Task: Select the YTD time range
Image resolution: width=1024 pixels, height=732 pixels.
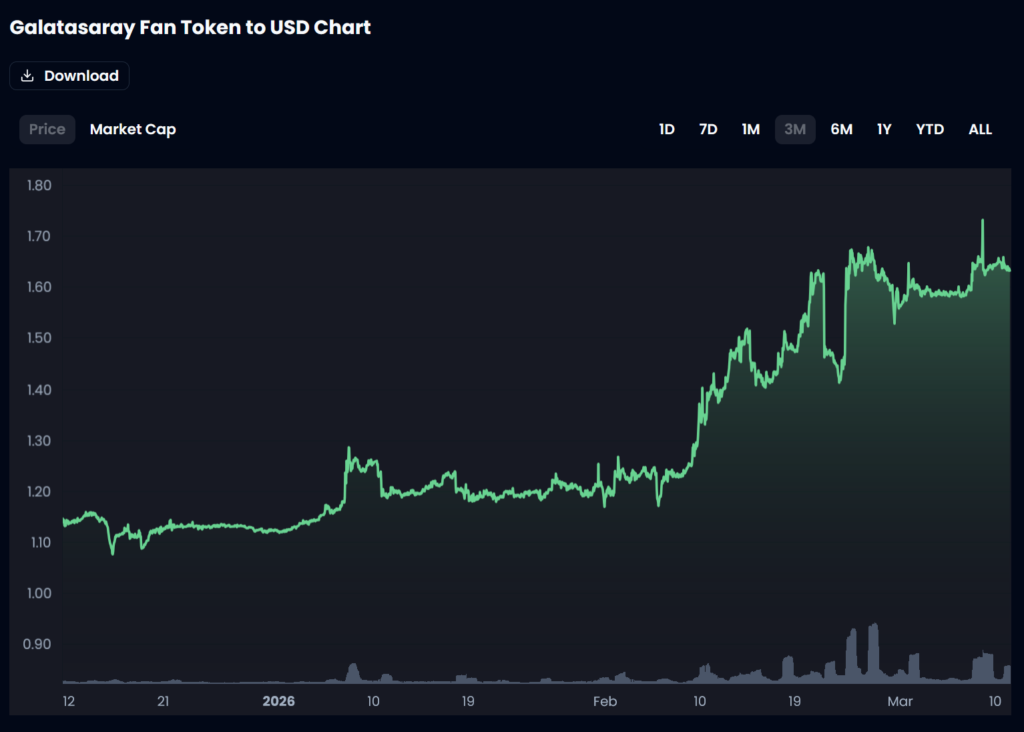Action: [930, 129]
